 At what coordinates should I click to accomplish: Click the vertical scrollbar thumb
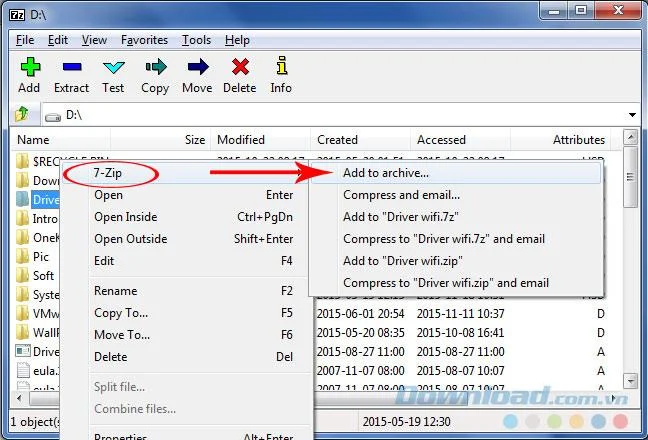pyautogui.click(x=630, y=176)
